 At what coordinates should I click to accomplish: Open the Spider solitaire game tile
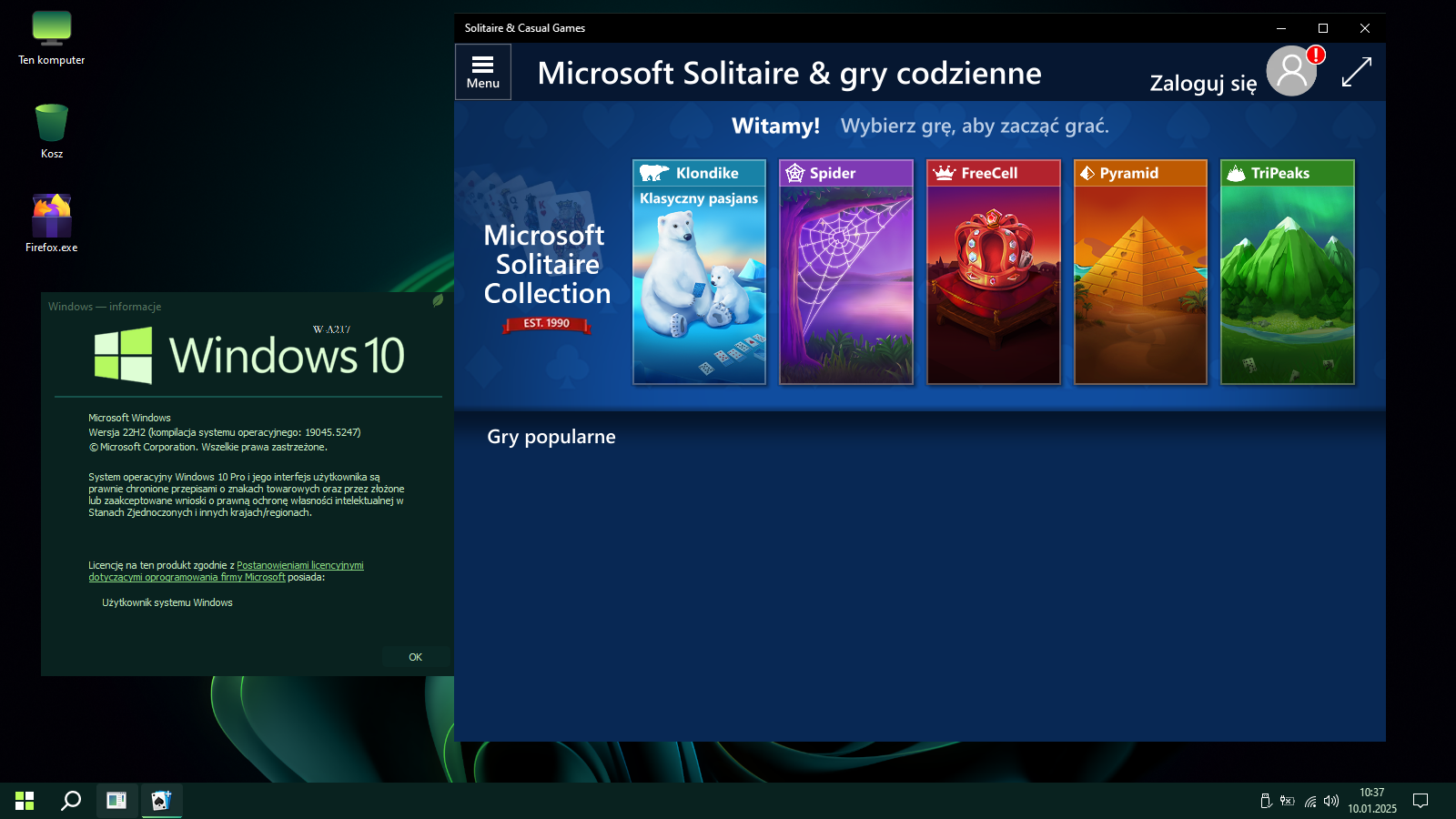(x=846, y=272)
